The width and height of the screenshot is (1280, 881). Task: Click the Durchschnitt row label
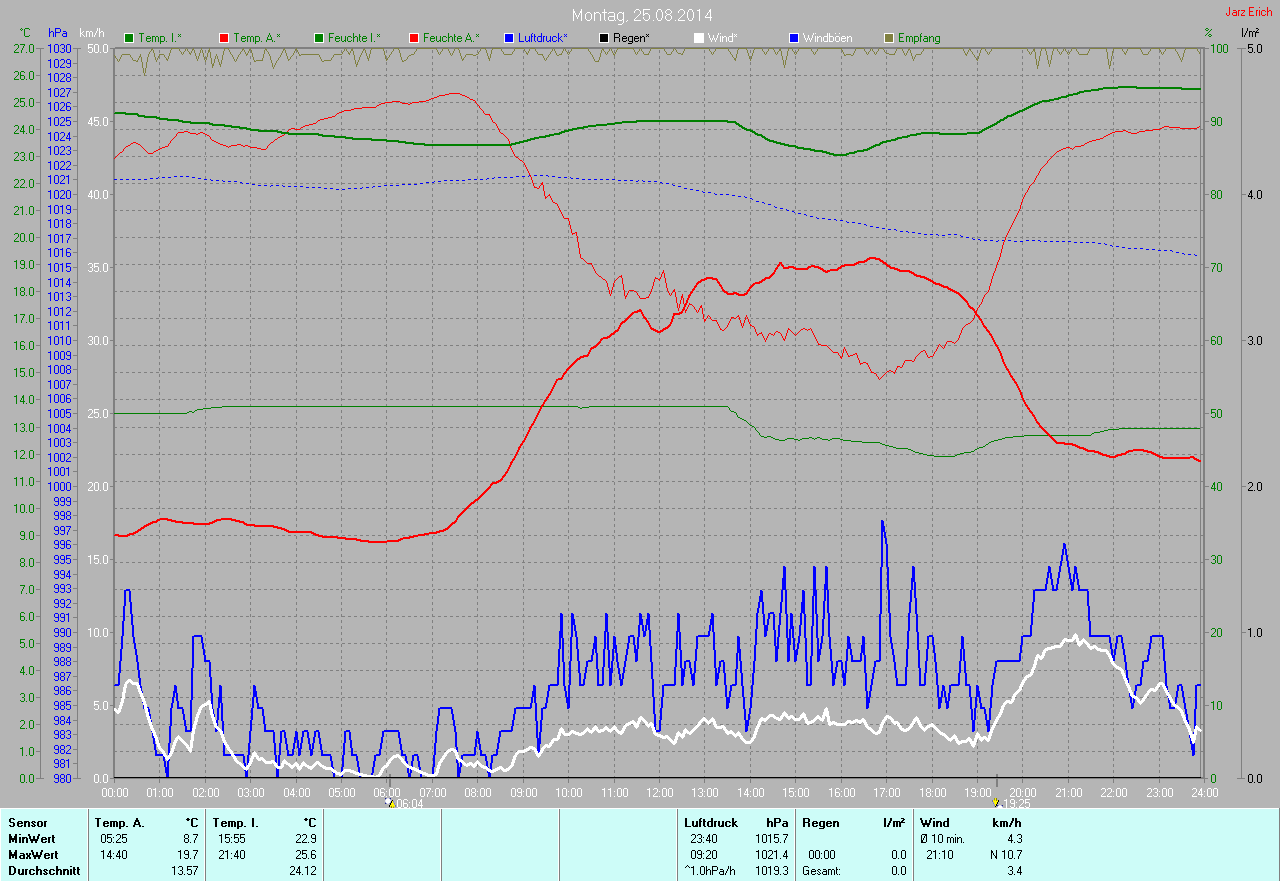[x=44, y=871]
